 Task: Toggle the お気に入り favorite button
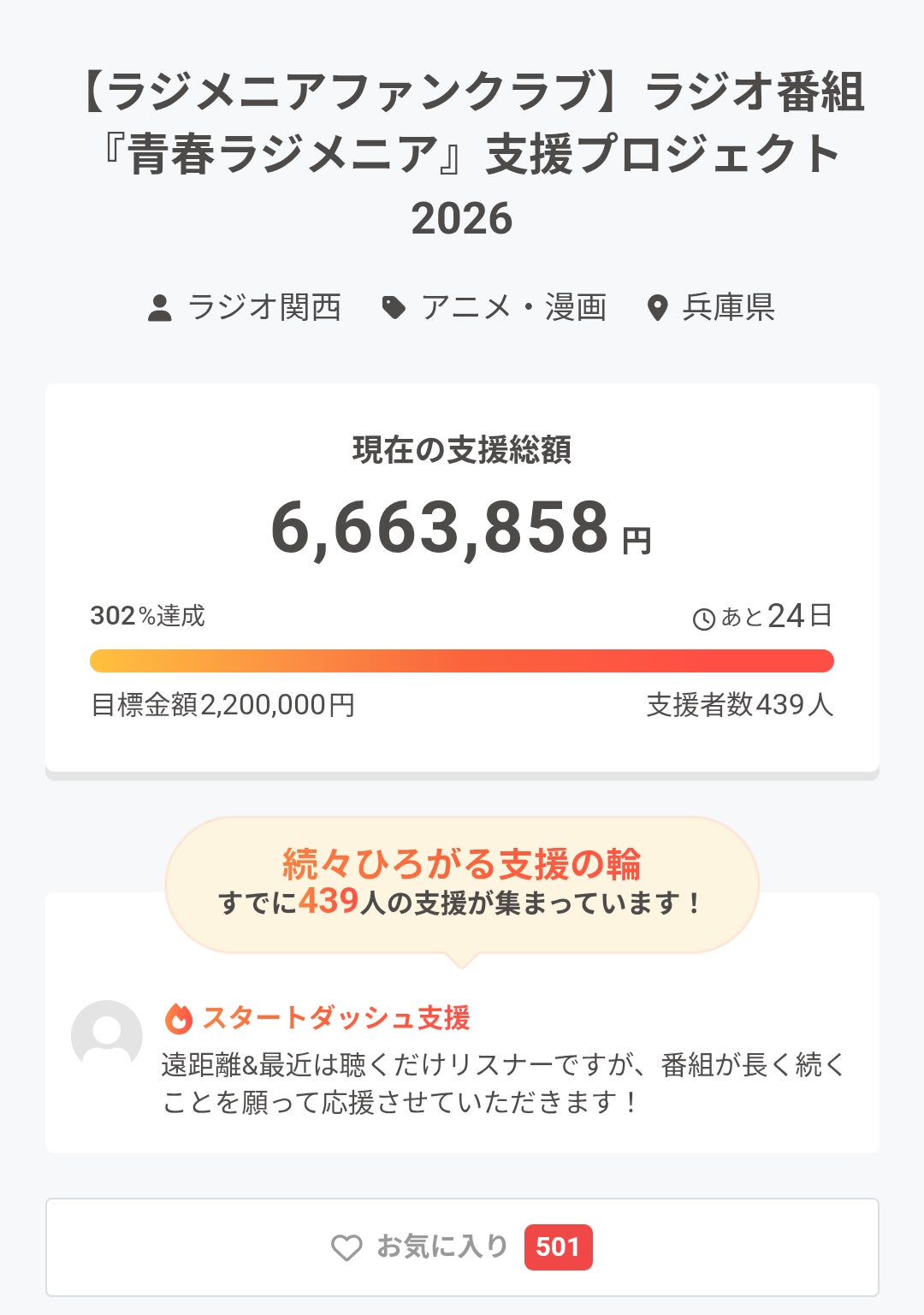pos(441,1247)
